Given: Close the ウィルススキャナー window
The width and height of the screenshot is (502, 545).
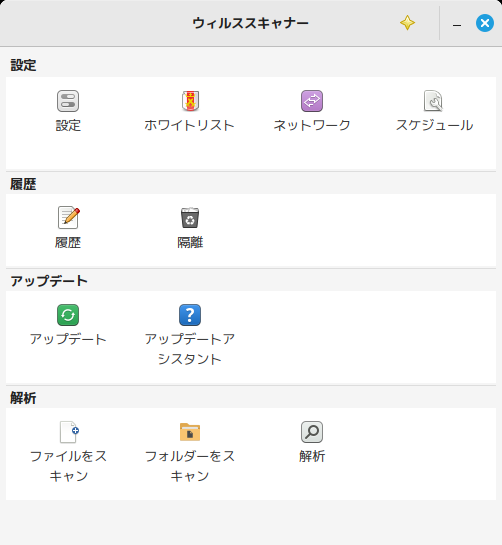Looking at the screenshot, I should click(x=485, y=23).
